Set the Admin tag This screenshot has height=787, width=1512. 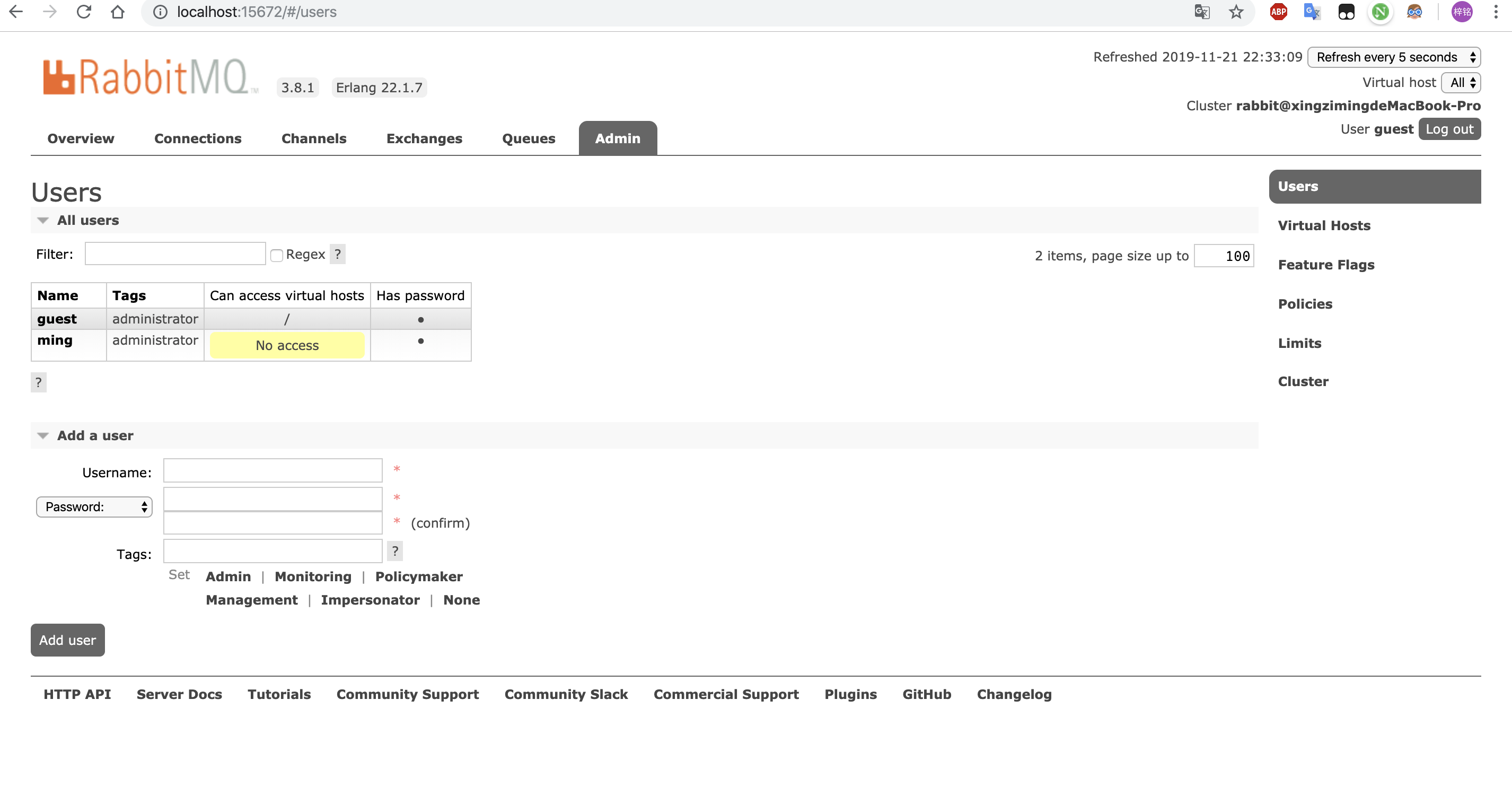click(228, 577)
